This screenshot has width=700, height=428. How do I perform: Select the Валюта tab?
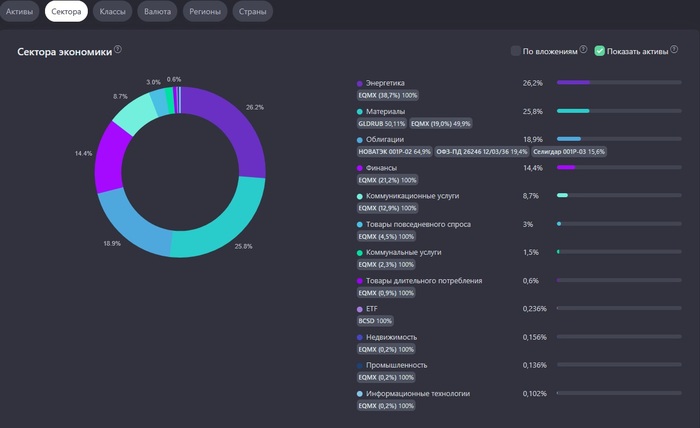pos(158,13)
